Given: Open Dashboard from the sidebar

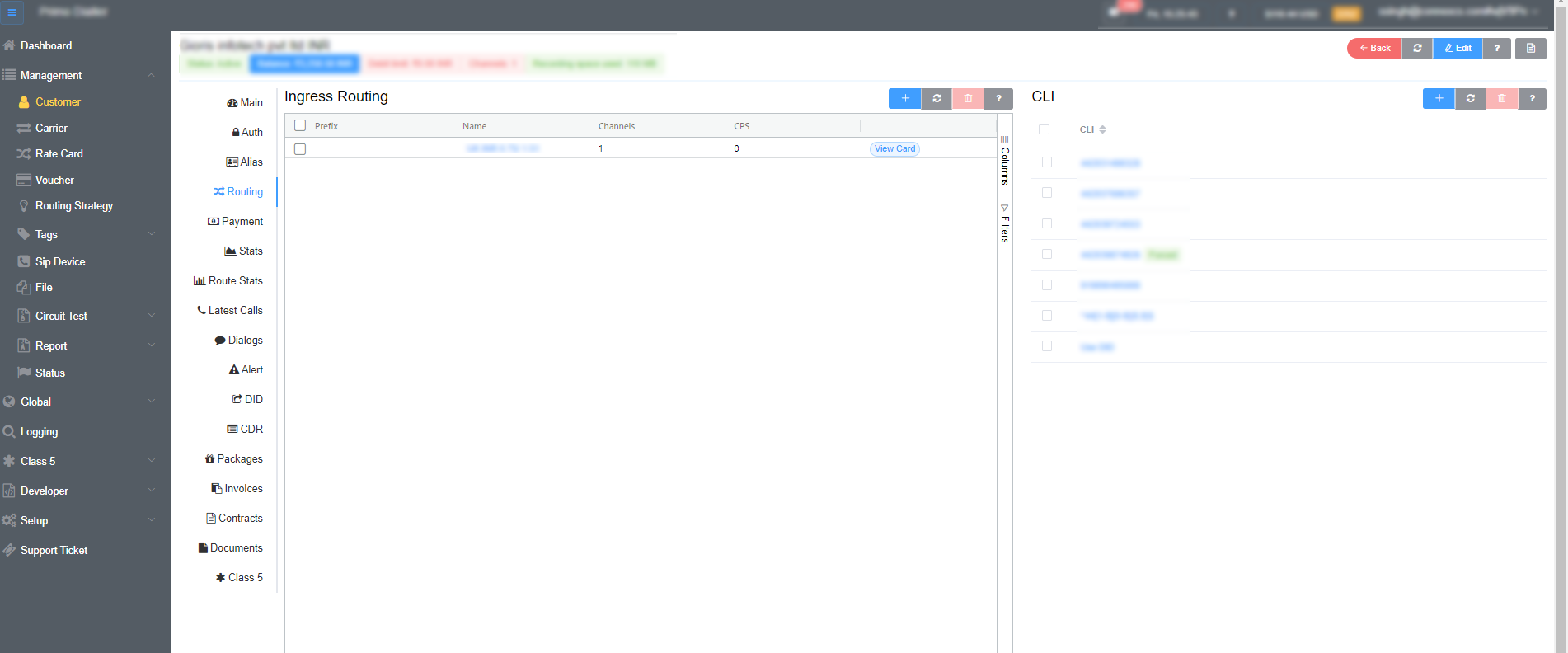Looking at the screenshot, I should click(x=46, y=45).
